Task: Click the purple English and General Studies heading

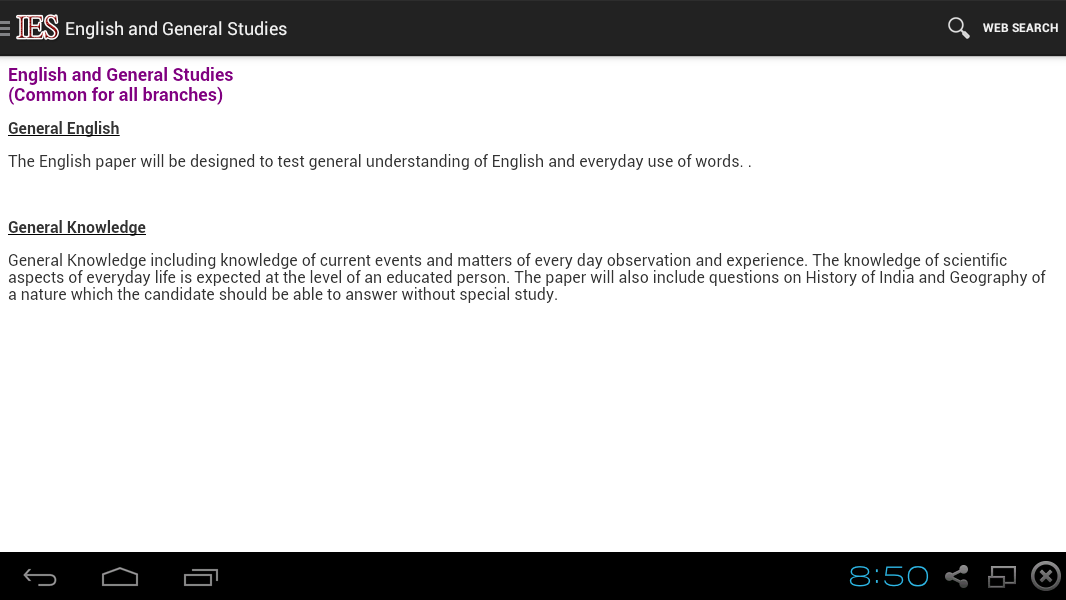Action: point(120,75)
